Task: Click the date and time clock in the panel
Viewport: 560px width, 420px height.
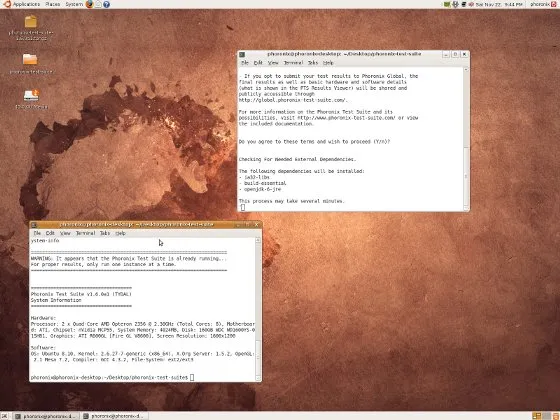Action: 499,4
